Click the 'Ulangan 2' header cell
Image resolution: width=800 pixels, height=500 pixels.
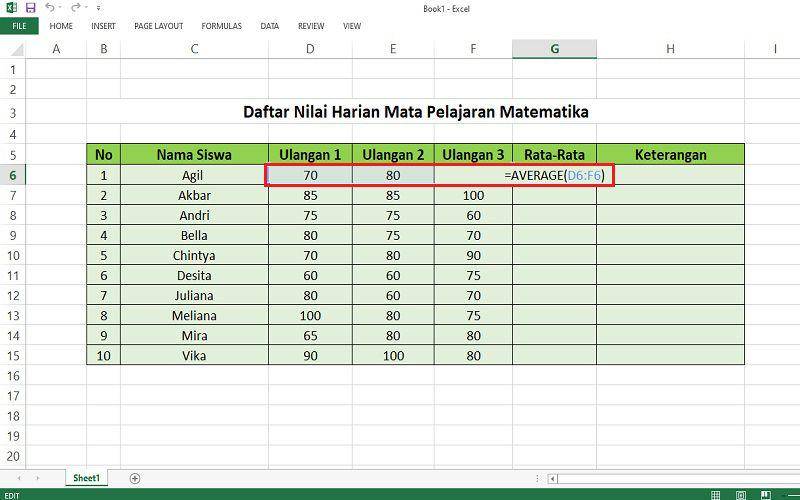pyautogui.click(x=393, y=155)
